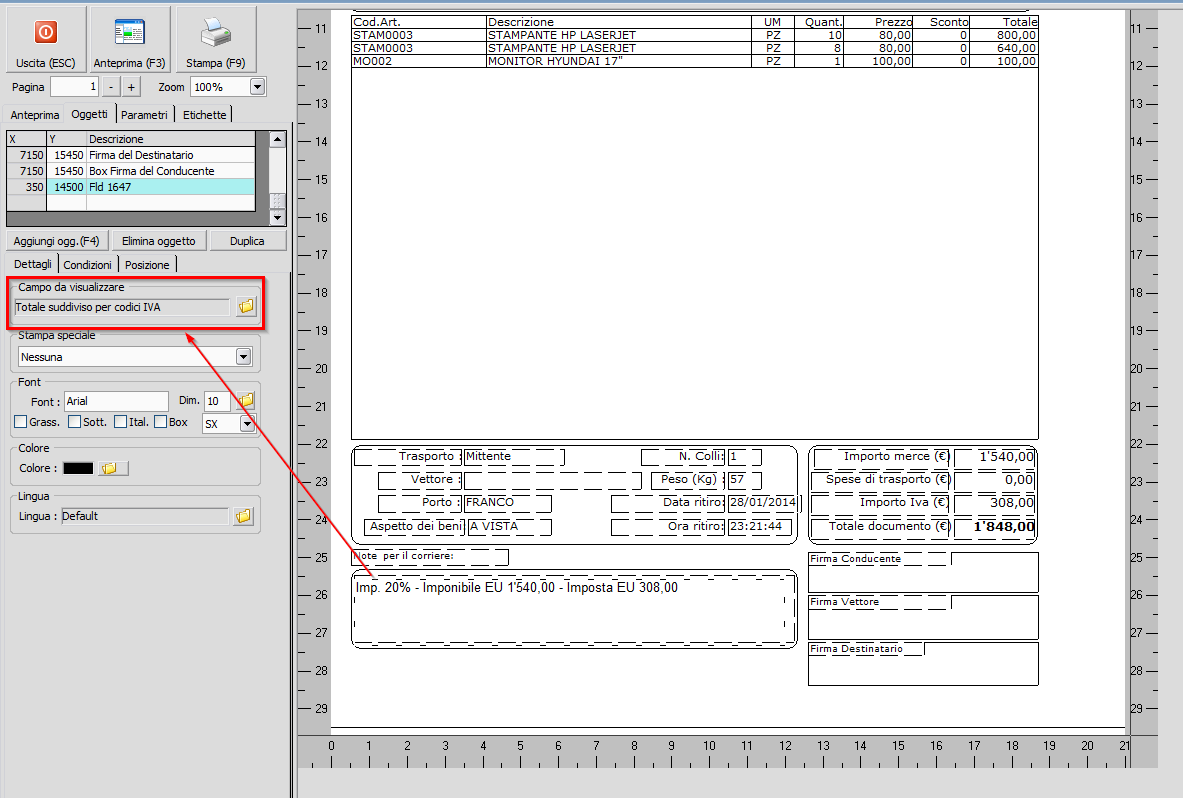
Task: Click Aggiungi ogg.(F4) button
Action: coord(57,241)
